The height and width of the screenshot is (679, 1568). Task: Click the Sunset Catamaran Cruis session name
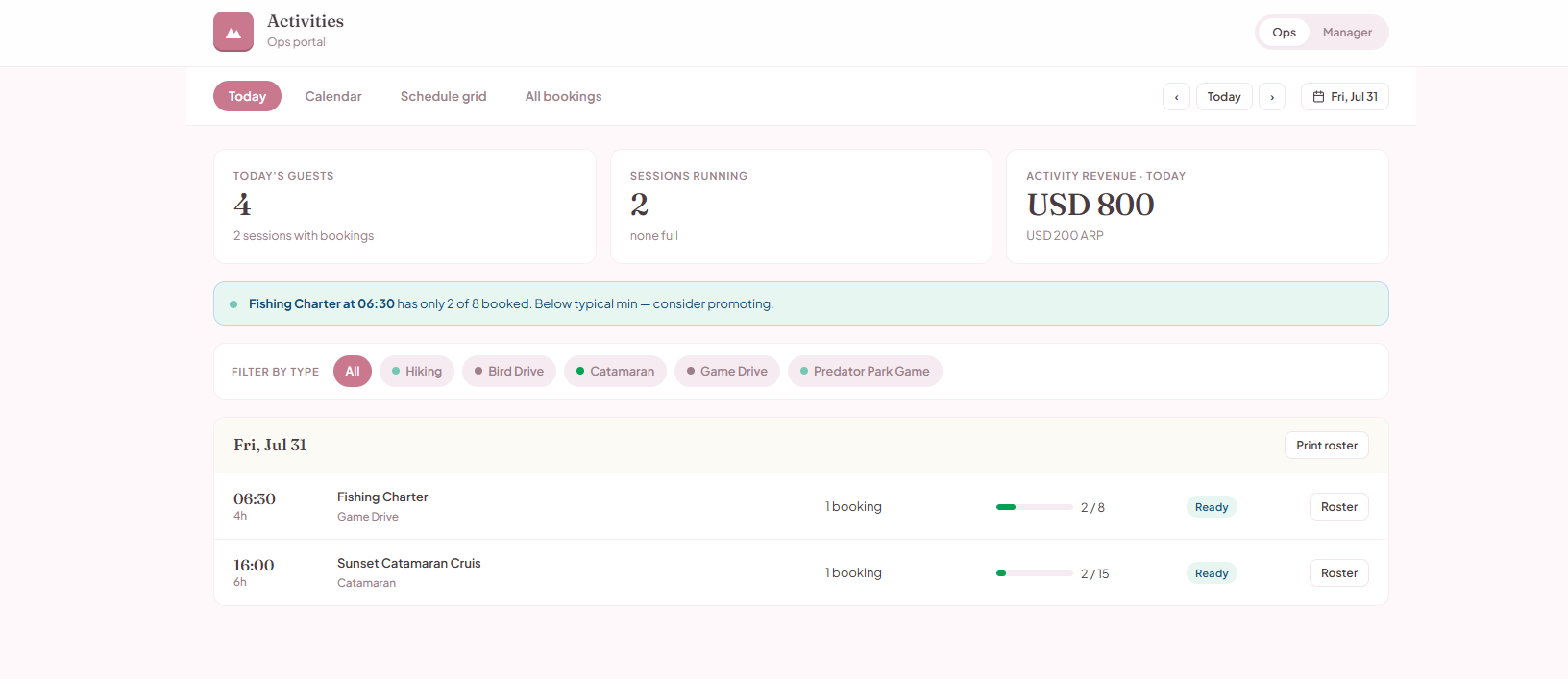[x=409, y=564]
